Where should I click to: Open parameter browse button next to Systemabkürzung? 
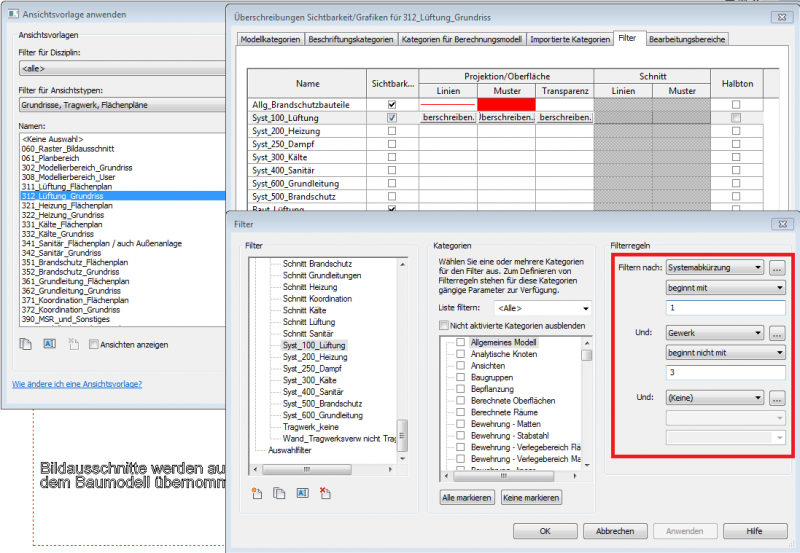(778, 268)
